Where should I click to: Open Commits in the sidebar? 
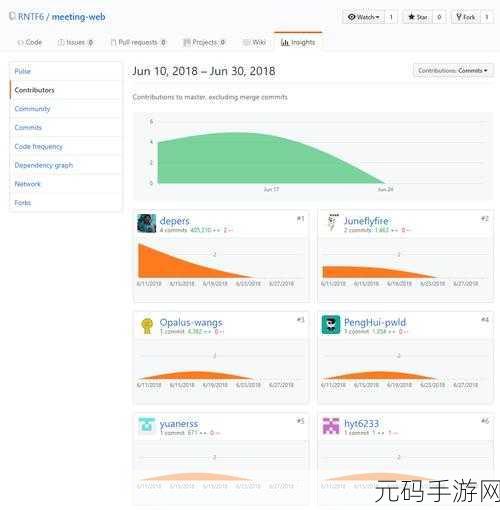66,127
